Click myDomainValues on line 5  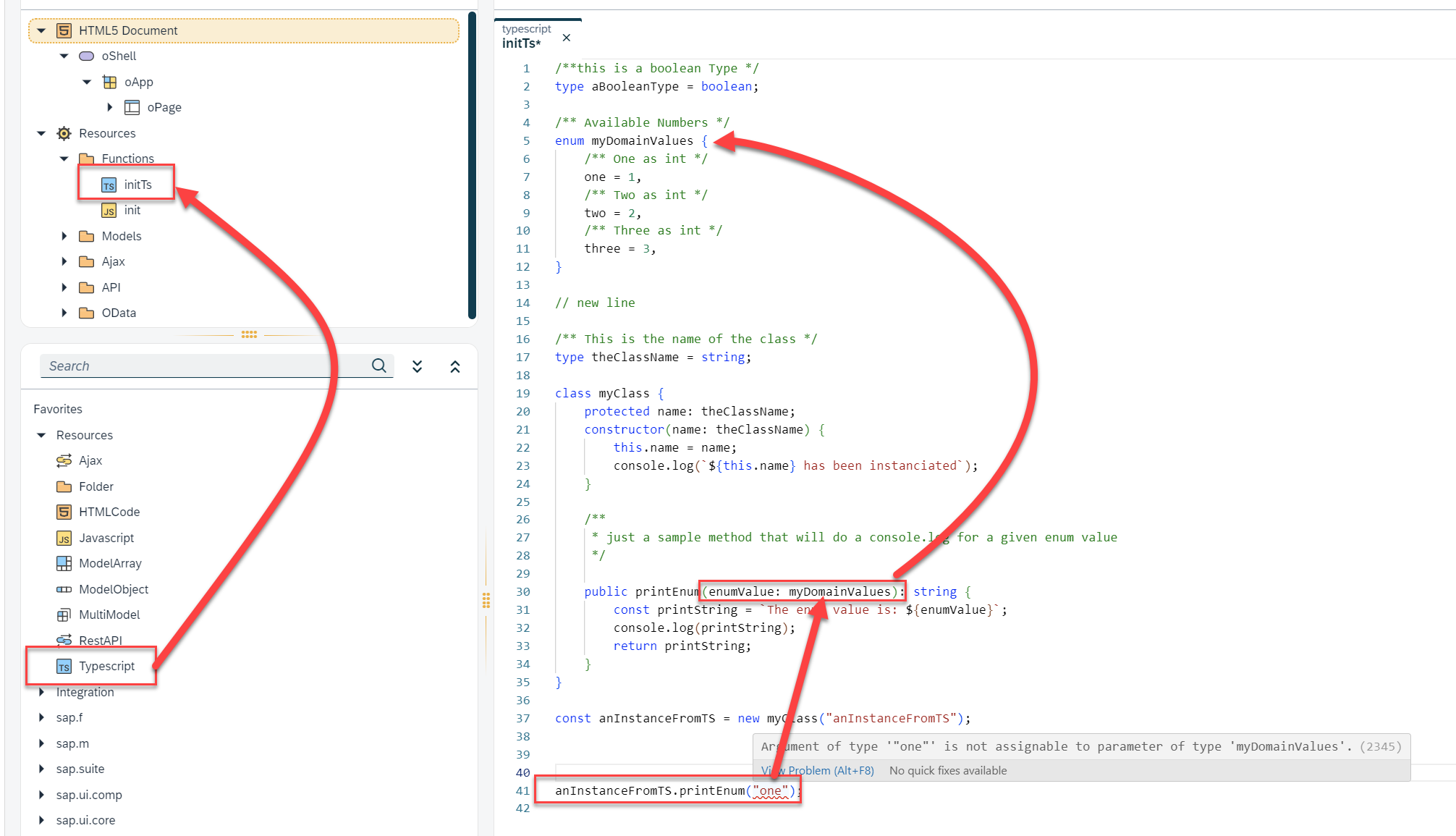(643, 140)
